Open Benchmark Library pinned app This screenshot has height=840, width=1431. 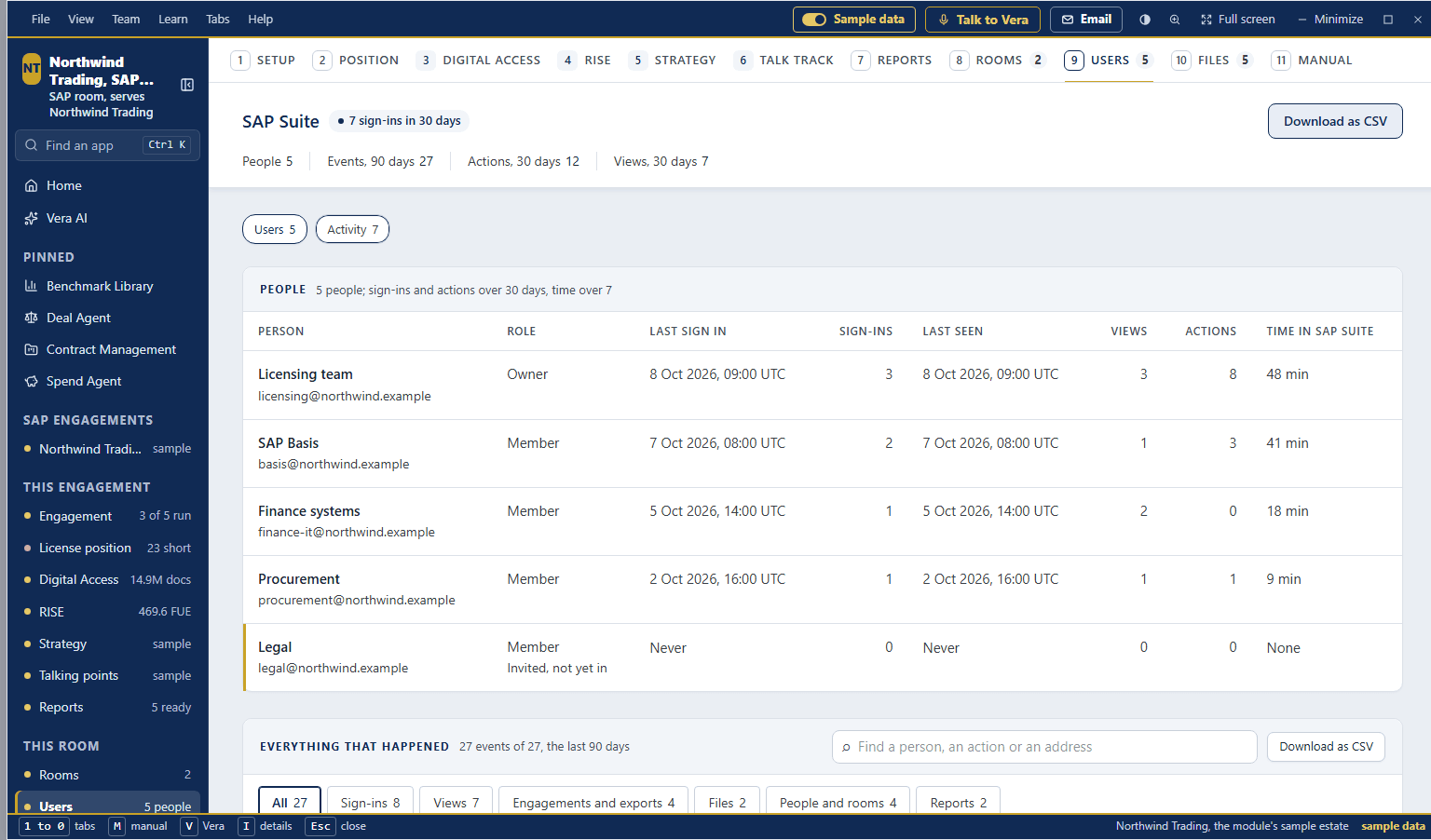point(108,286)
